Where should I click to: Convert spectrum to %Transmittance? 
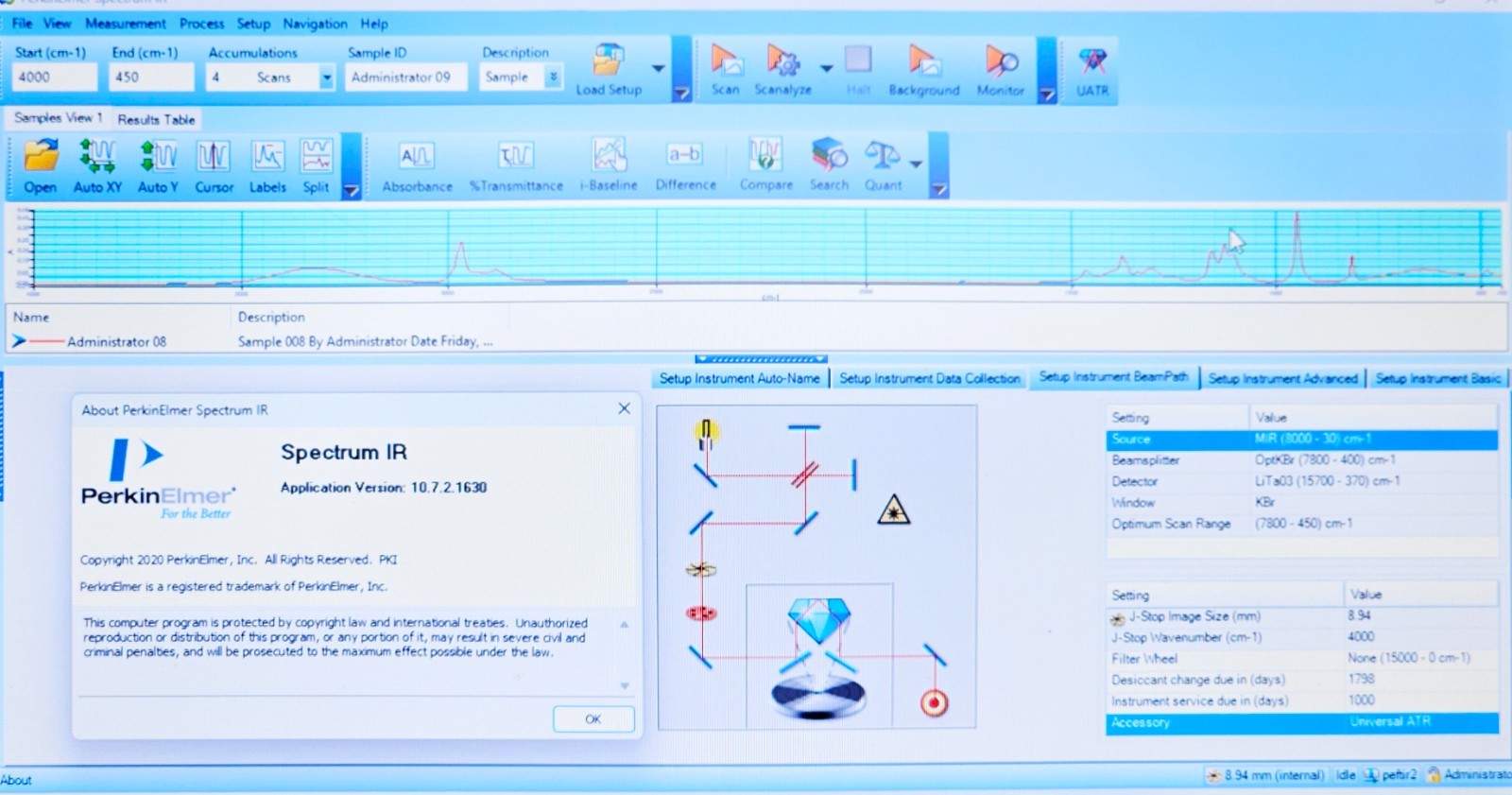coord(516,165)
